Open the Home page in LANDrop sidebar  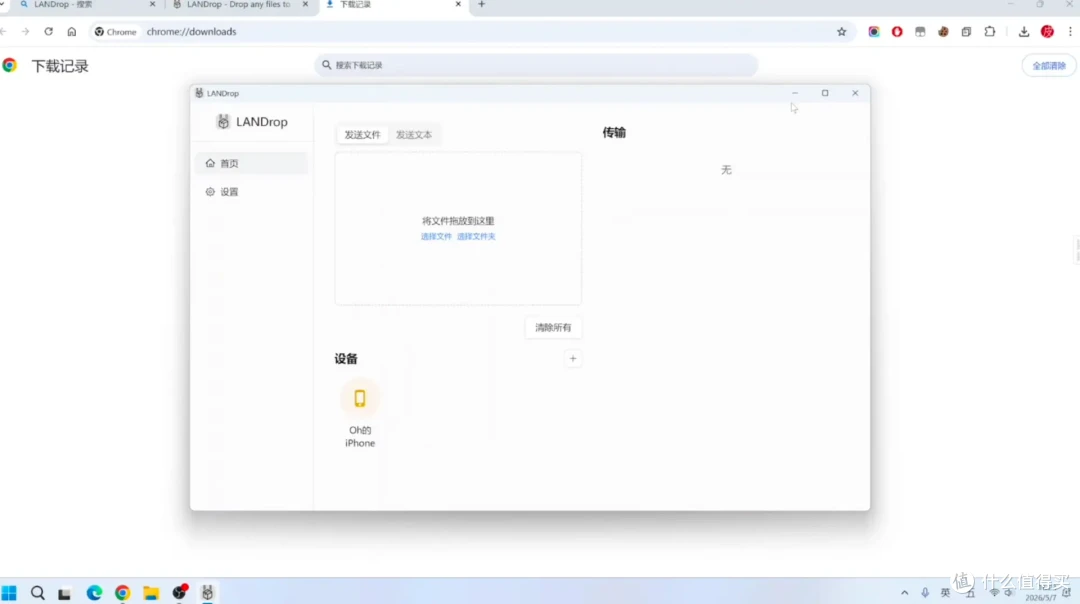click(x=251, y=163)
